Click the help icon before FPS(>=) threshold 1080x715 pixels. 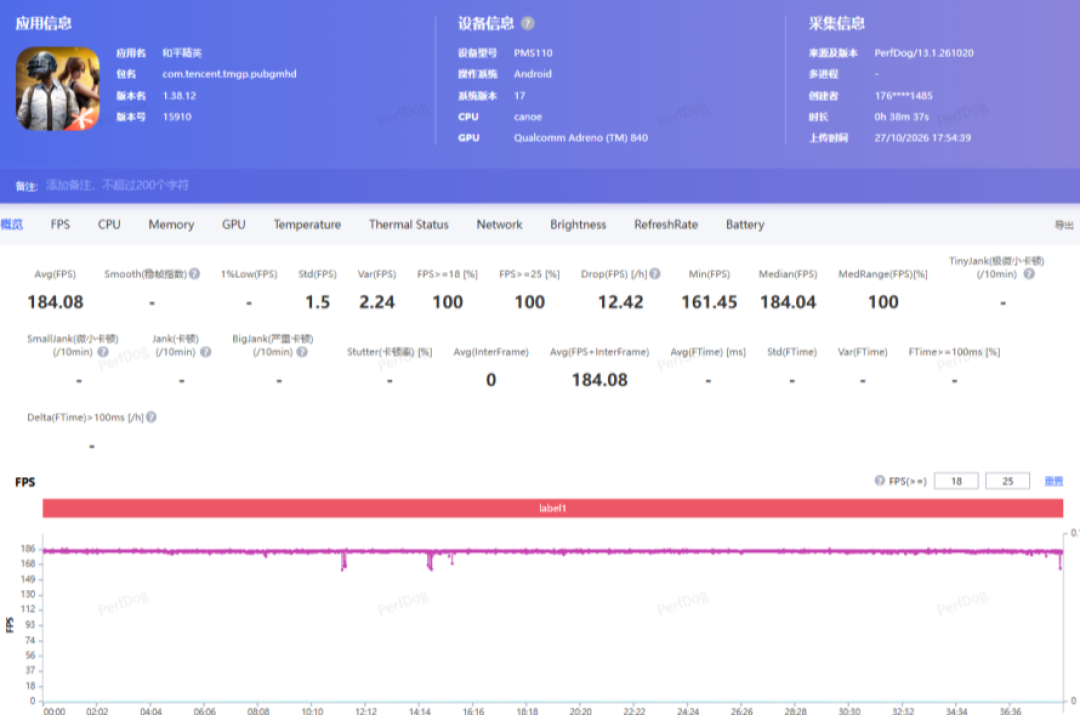coord(880,481)
